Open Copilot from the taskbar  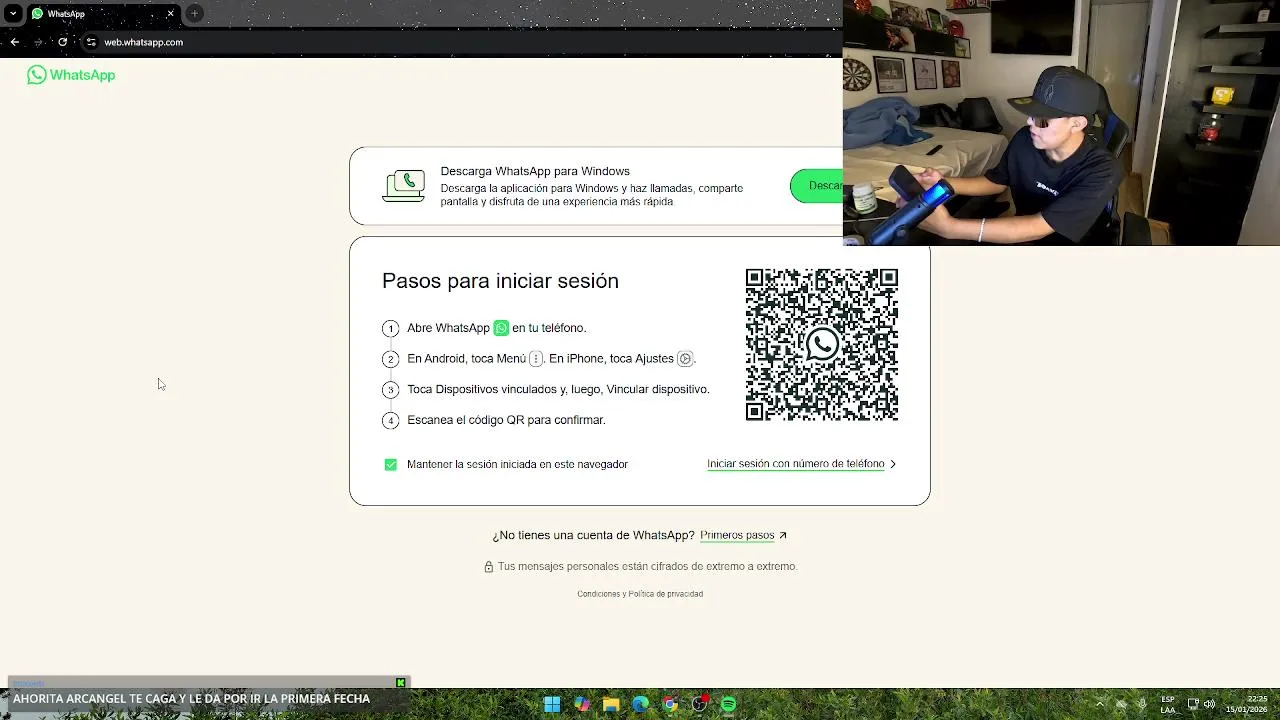click(x=582, y=704)
